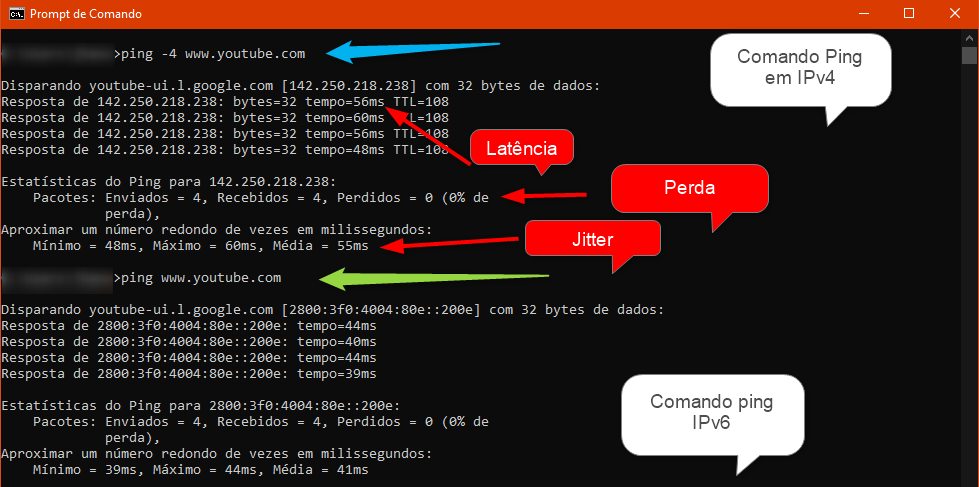Click the 'ping -4 www.youtube.com' command
The height and width of the screenshot is (487, 979).
coord(214,54)
